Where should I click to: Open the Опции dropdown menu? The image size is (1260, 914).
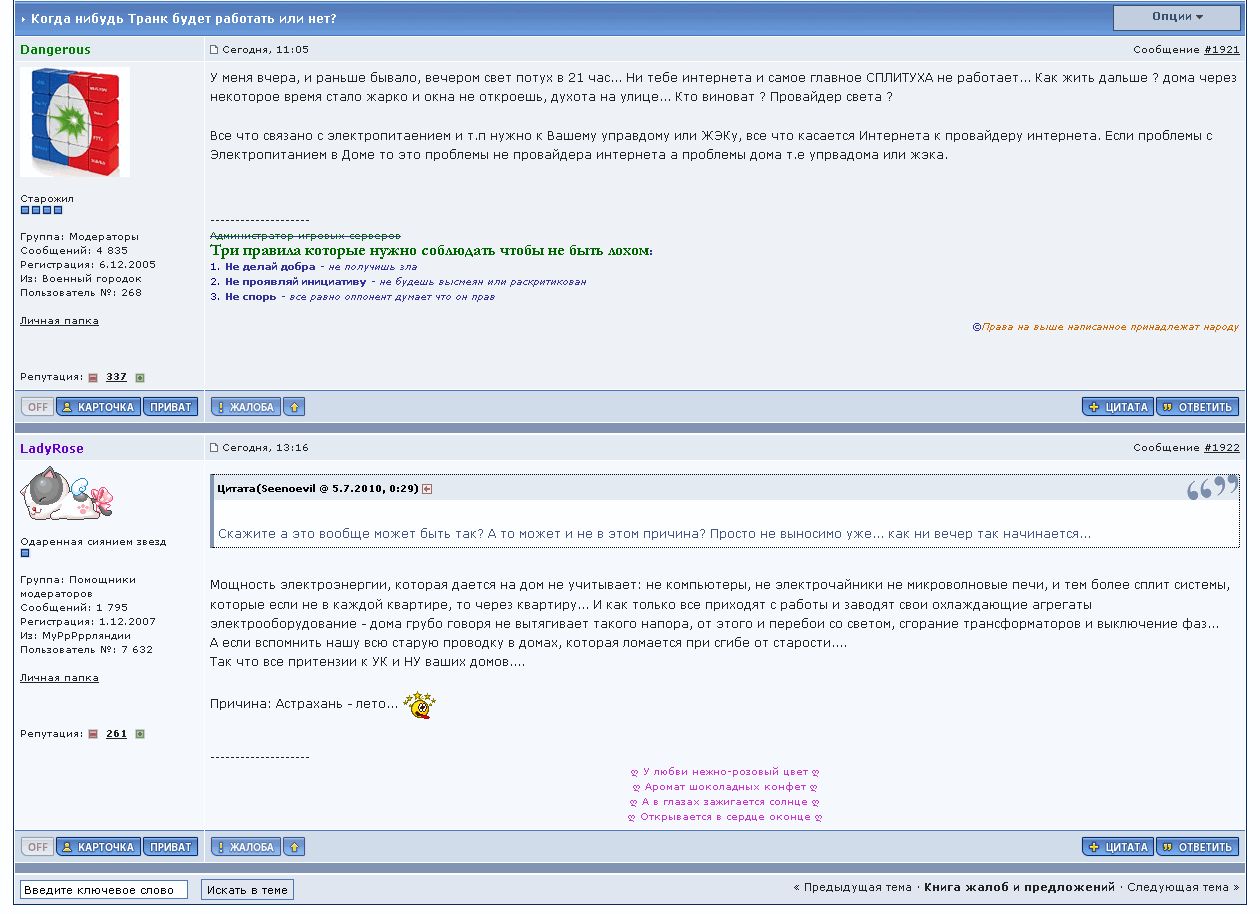(x=1177, y=17)
